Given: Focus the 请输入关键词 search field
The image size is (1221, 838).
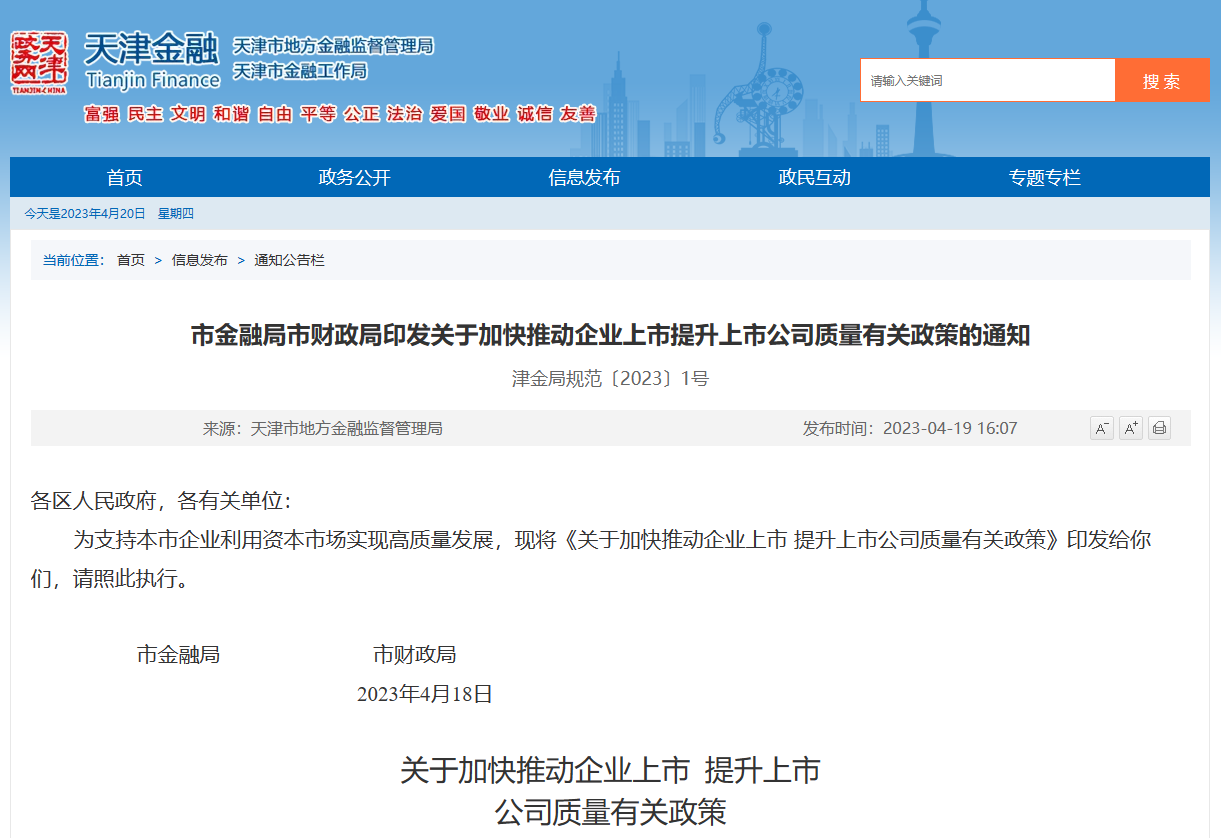Looking at the screenshot, I should click(x=988, y=80).
